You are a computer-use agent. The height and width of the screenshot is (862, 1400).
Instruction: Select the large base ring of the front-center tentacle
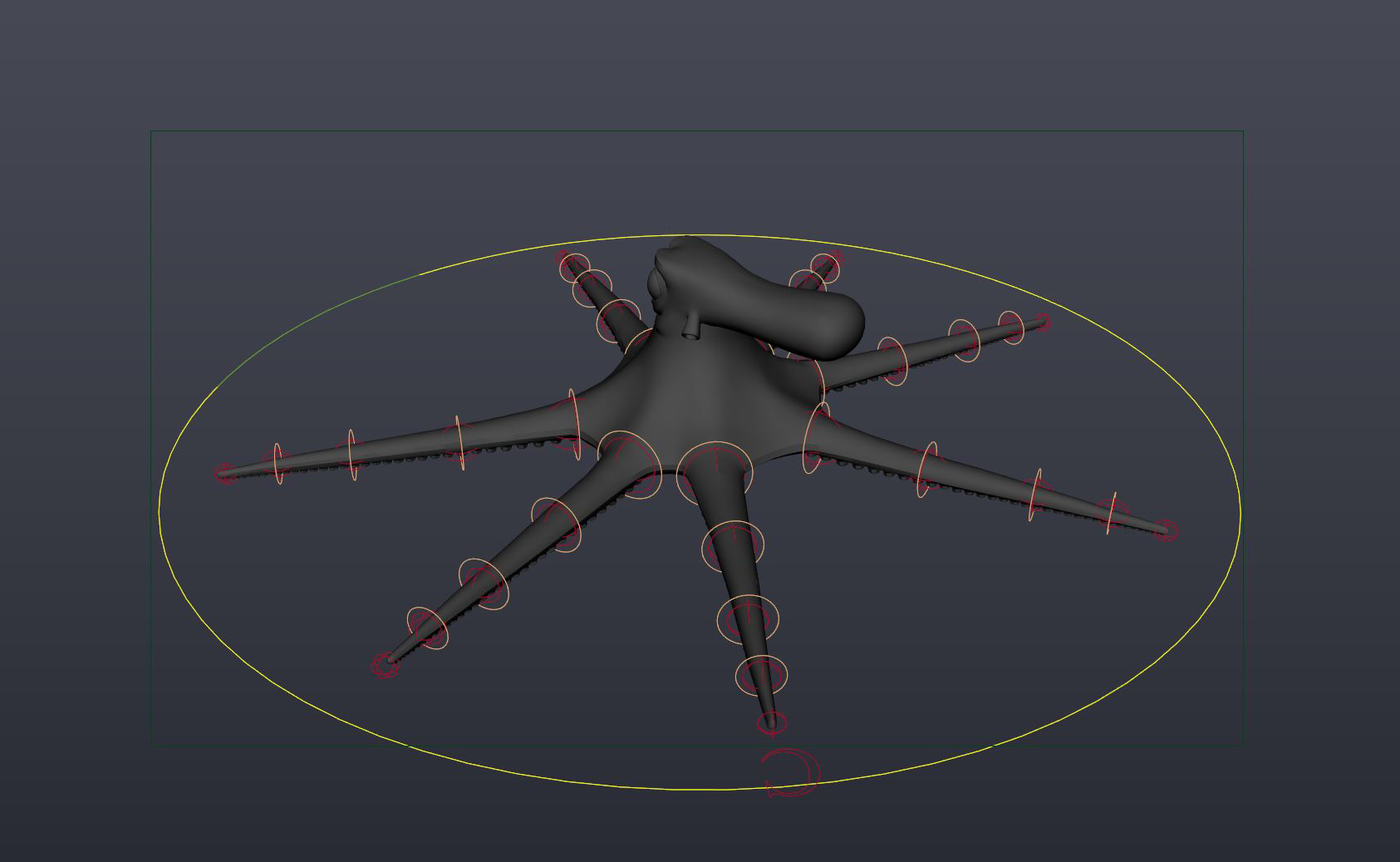point(715,475)
